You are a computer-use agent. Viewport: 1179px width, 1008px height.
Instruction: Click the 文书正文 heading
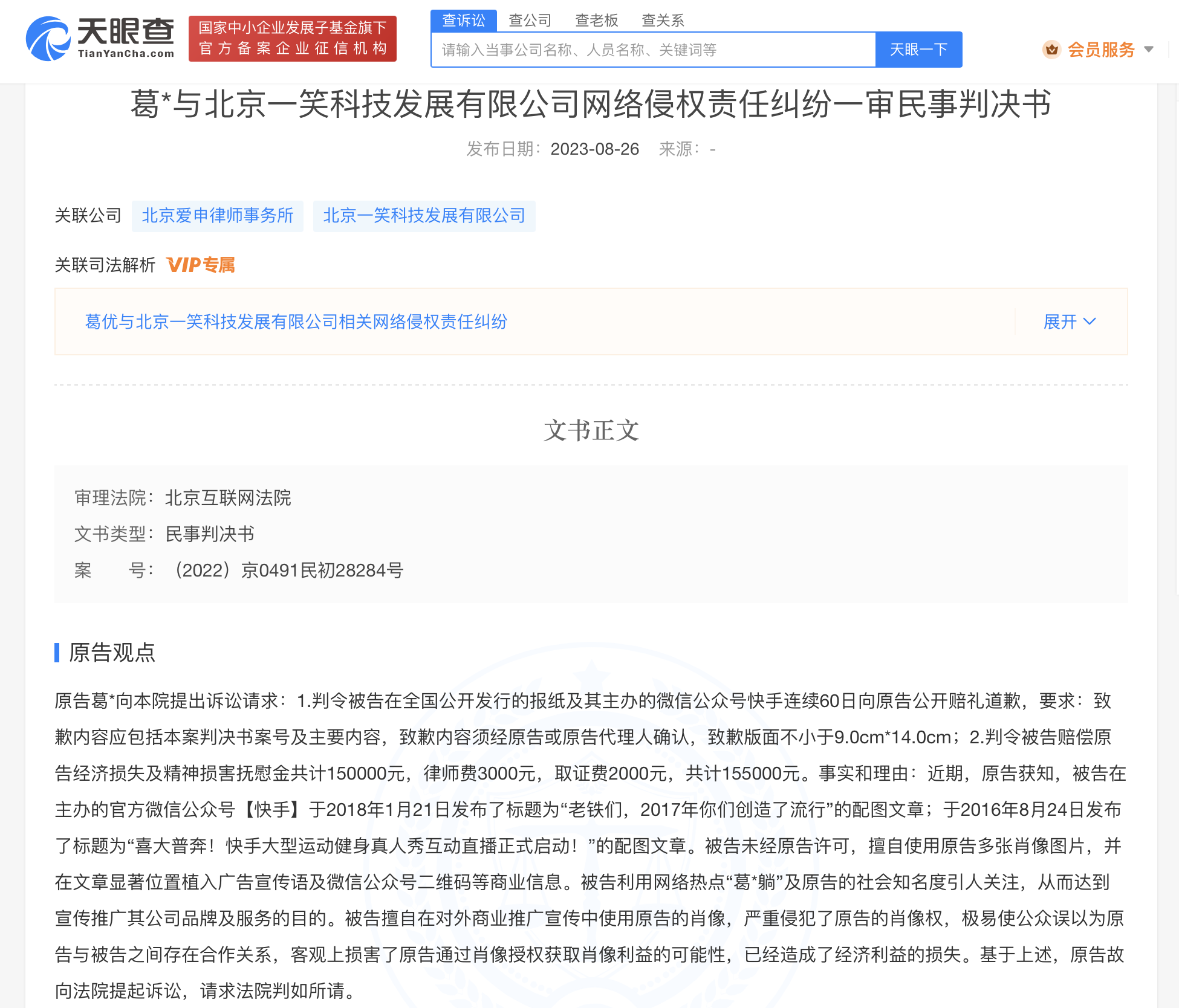591,431
